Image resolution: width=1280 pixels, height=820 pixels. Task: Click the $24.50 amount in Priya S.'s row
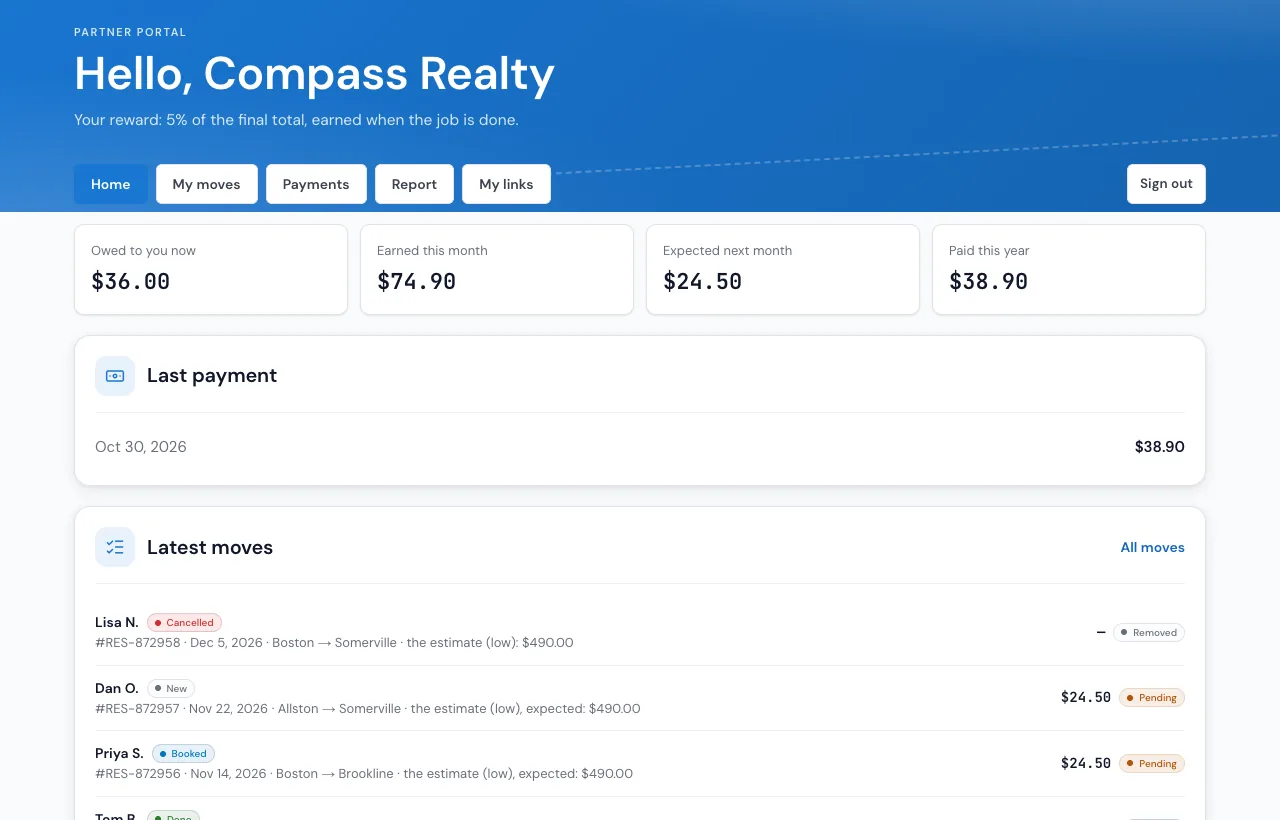[x=1086, y=764]
